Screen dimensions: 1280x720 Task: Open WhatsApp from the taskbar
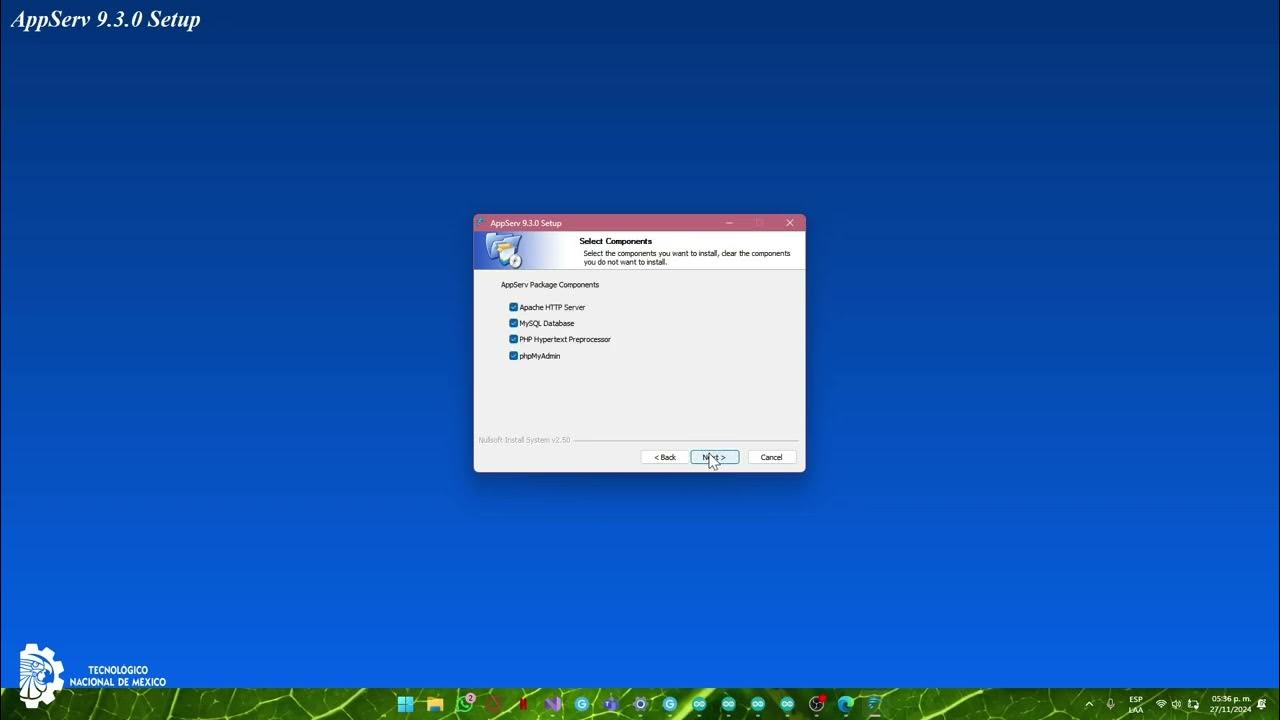[x=465, y=704]
